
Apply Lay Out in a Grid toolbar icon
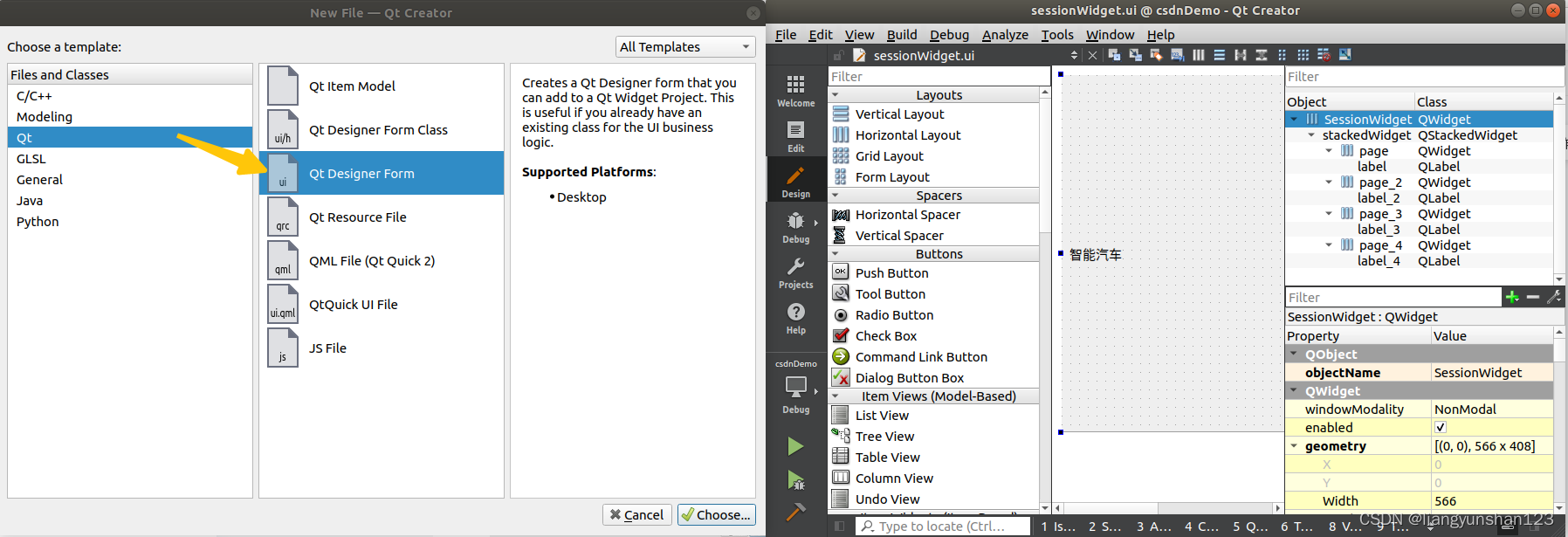point(1303,55)
